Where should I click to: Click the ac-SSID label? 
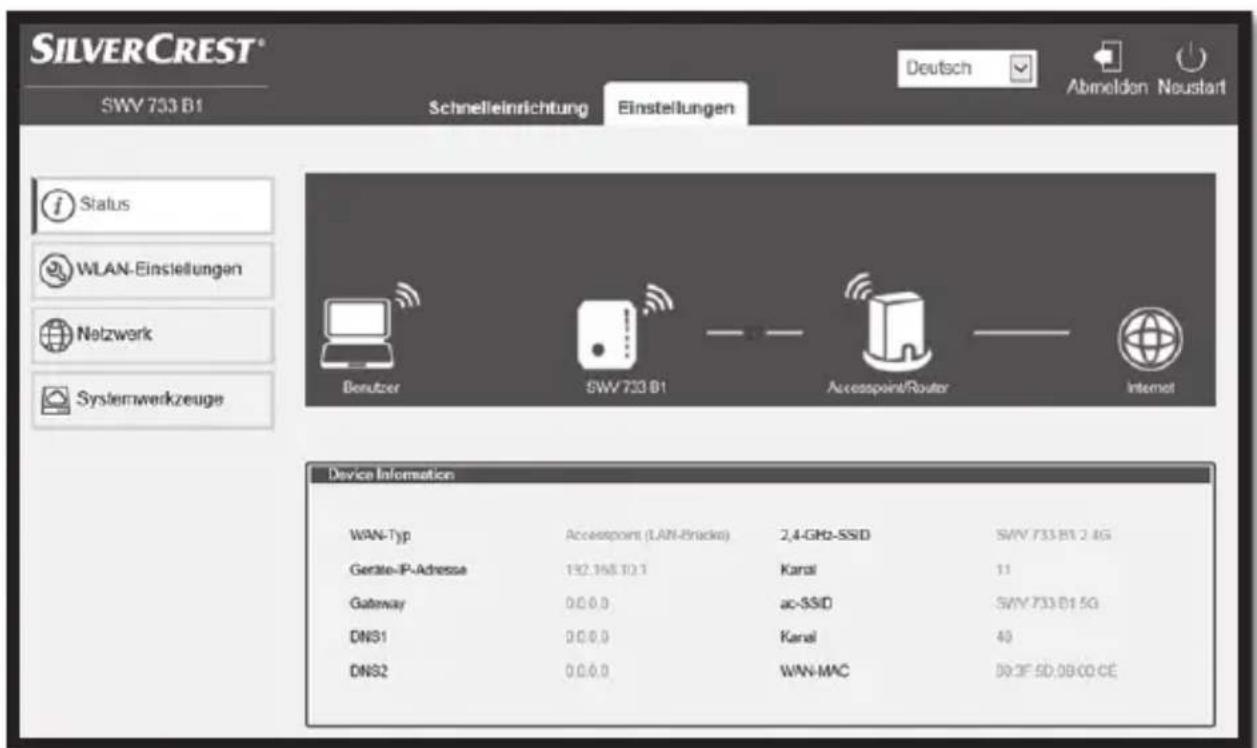click(805, 603)
